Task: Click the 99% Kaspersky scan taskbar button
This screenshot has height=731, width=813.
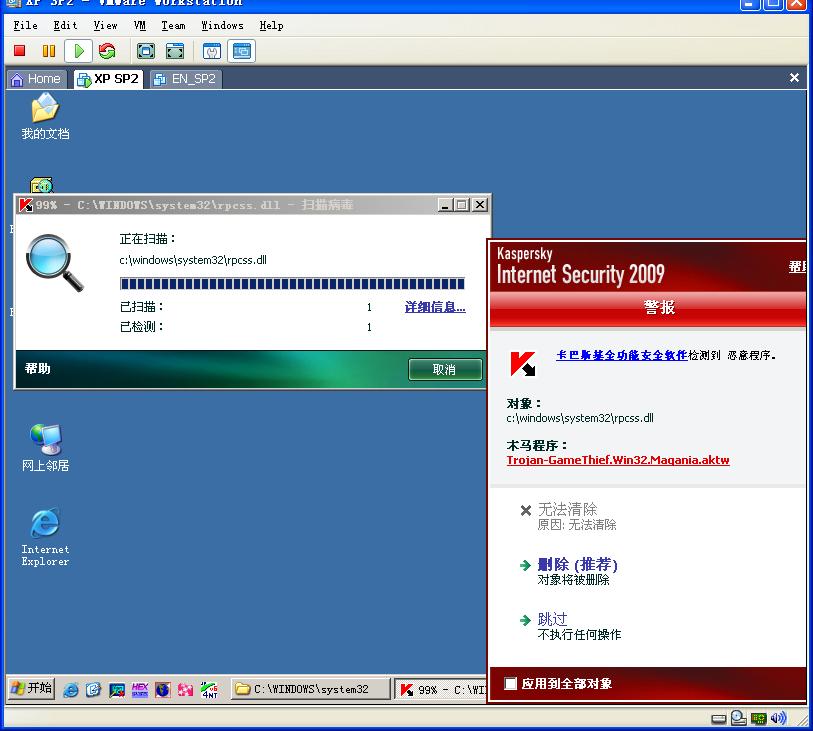Action: pyautogui.click(x=440, y=690)
